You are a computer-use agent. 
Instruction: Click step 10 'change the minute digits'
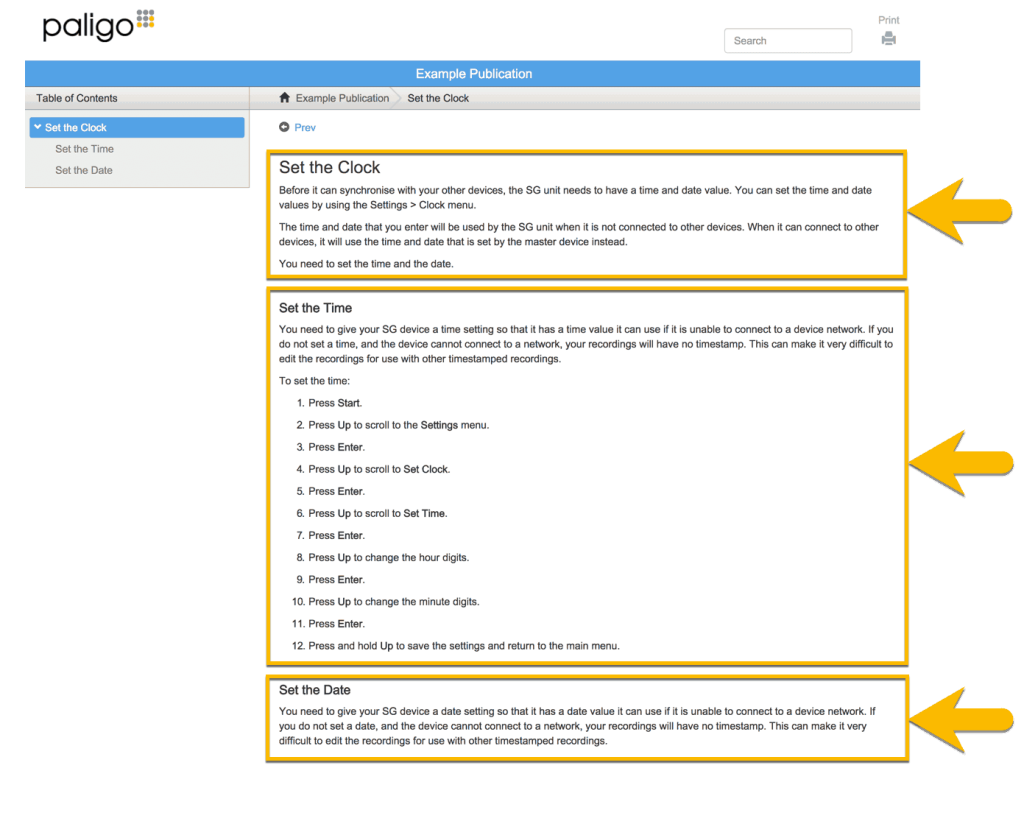(394, 602)
